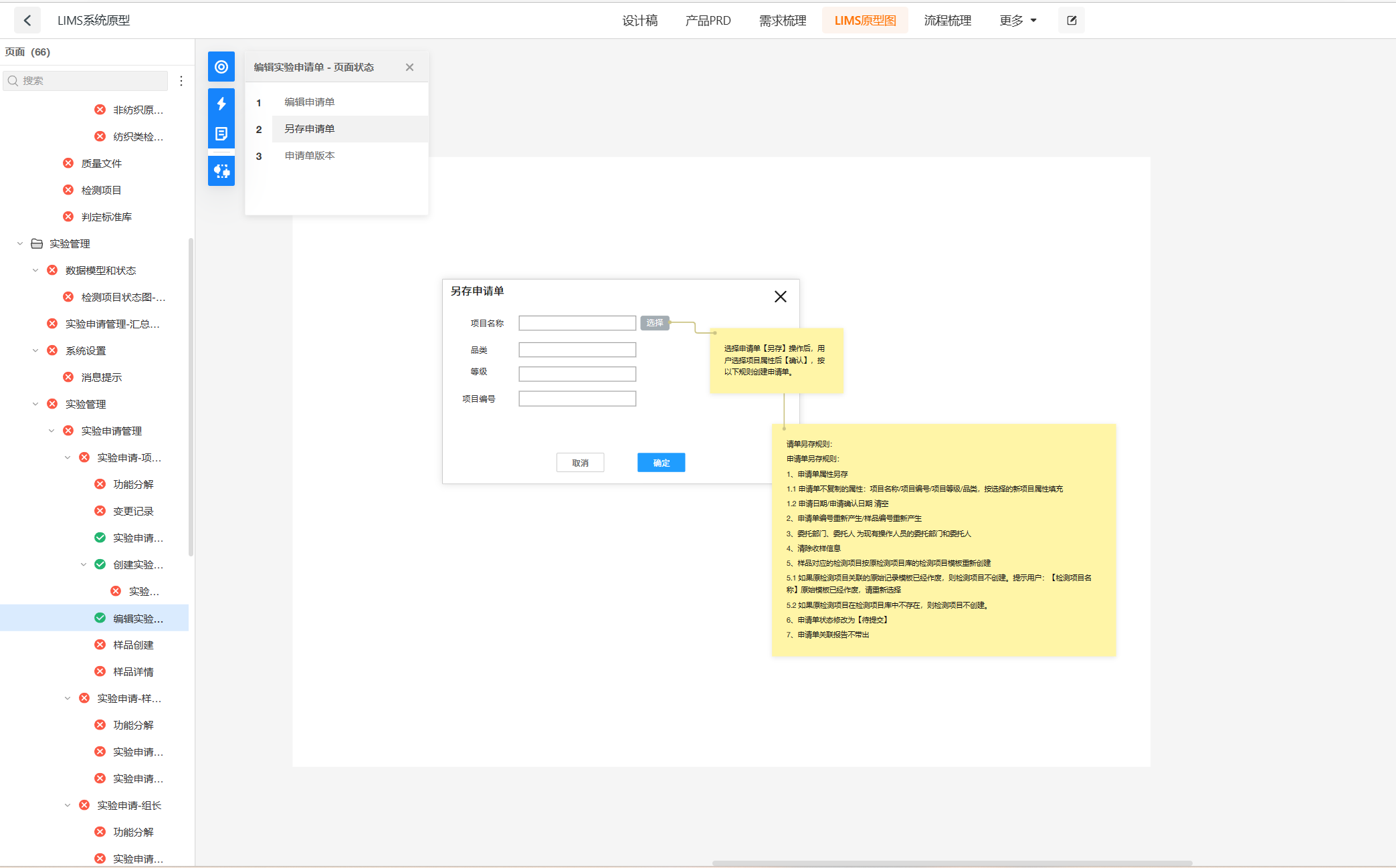Screen dimensions: 1396x868
Task: Close the 另存申请单 dialog with the X
Action: pos(780,296)
